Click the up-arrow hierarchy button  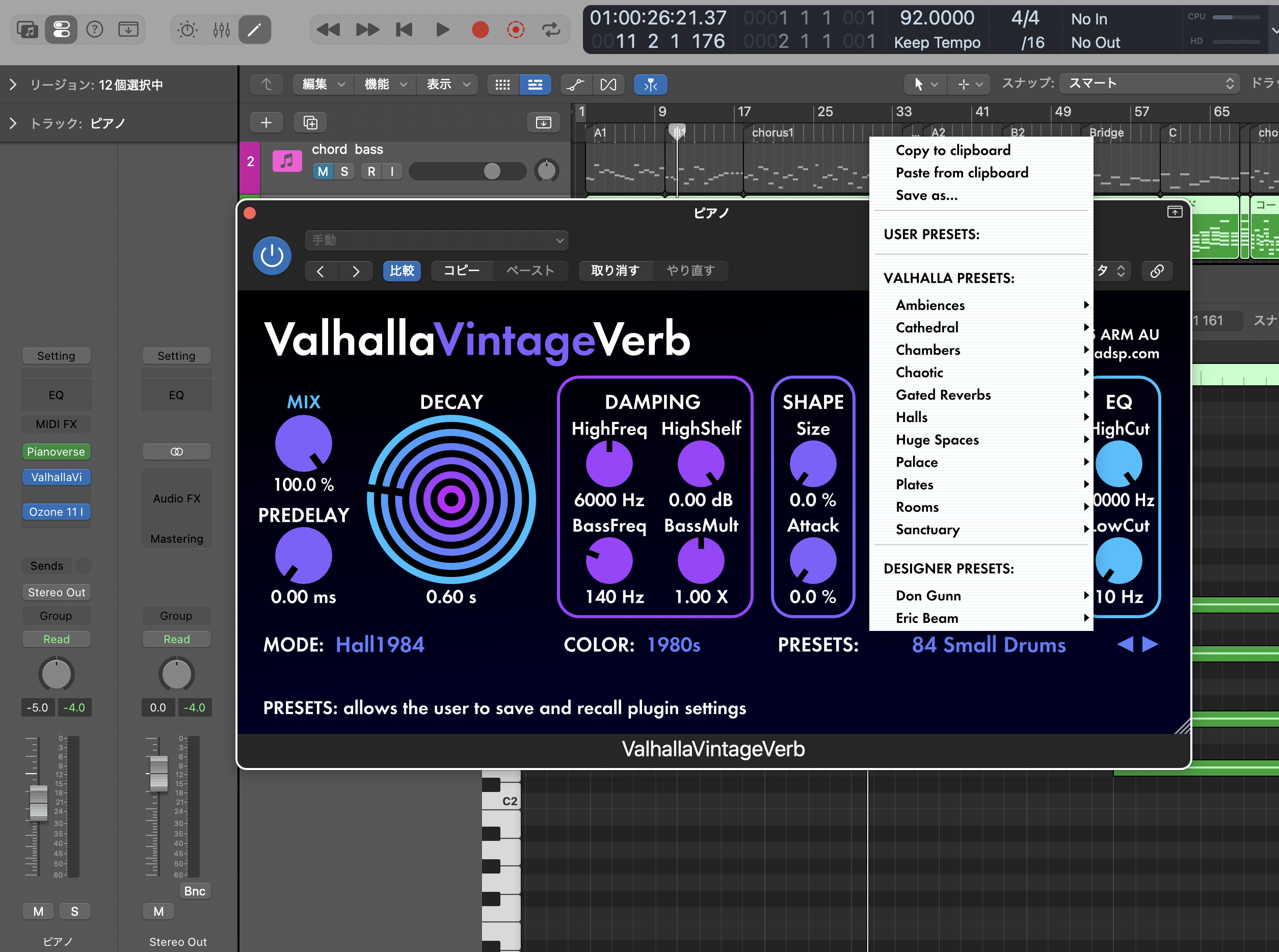point(266,85)
